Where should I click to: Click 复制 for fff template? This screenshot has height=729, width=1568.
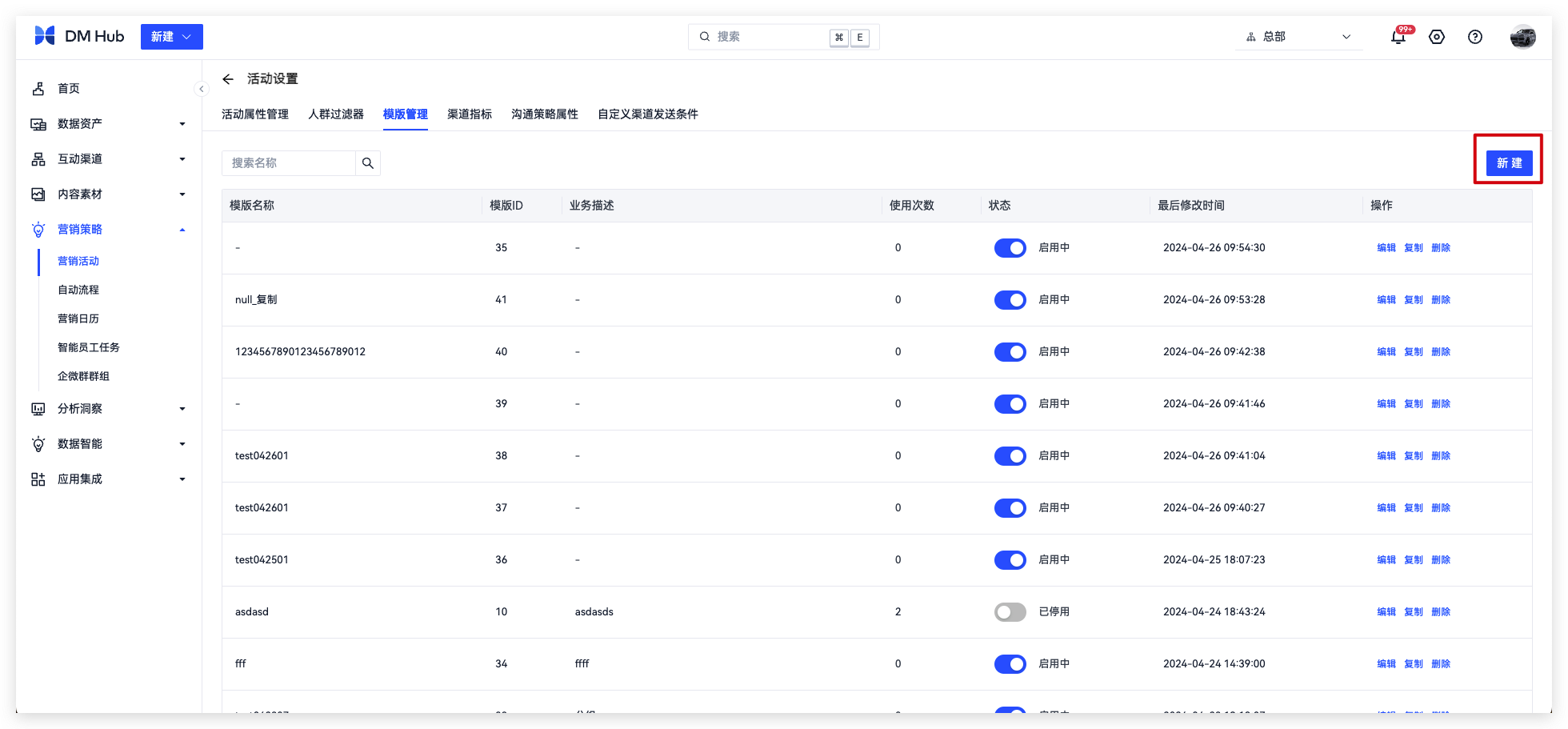(1414, 664)
